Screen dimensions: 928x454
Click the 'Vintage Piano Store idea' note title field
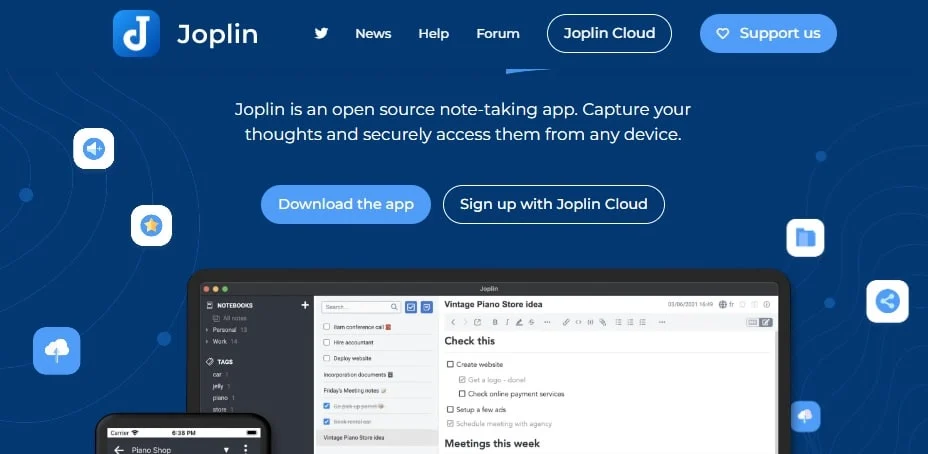(x=493, y=304)
